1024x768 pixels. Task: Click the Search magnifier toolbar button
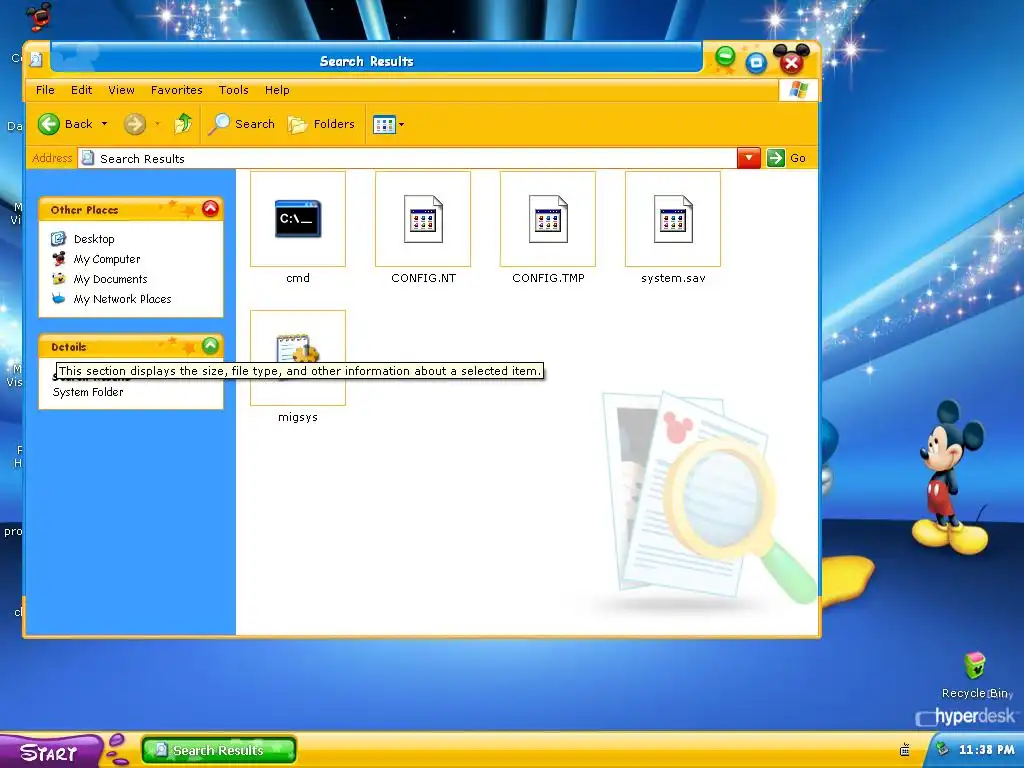point(241,124)
